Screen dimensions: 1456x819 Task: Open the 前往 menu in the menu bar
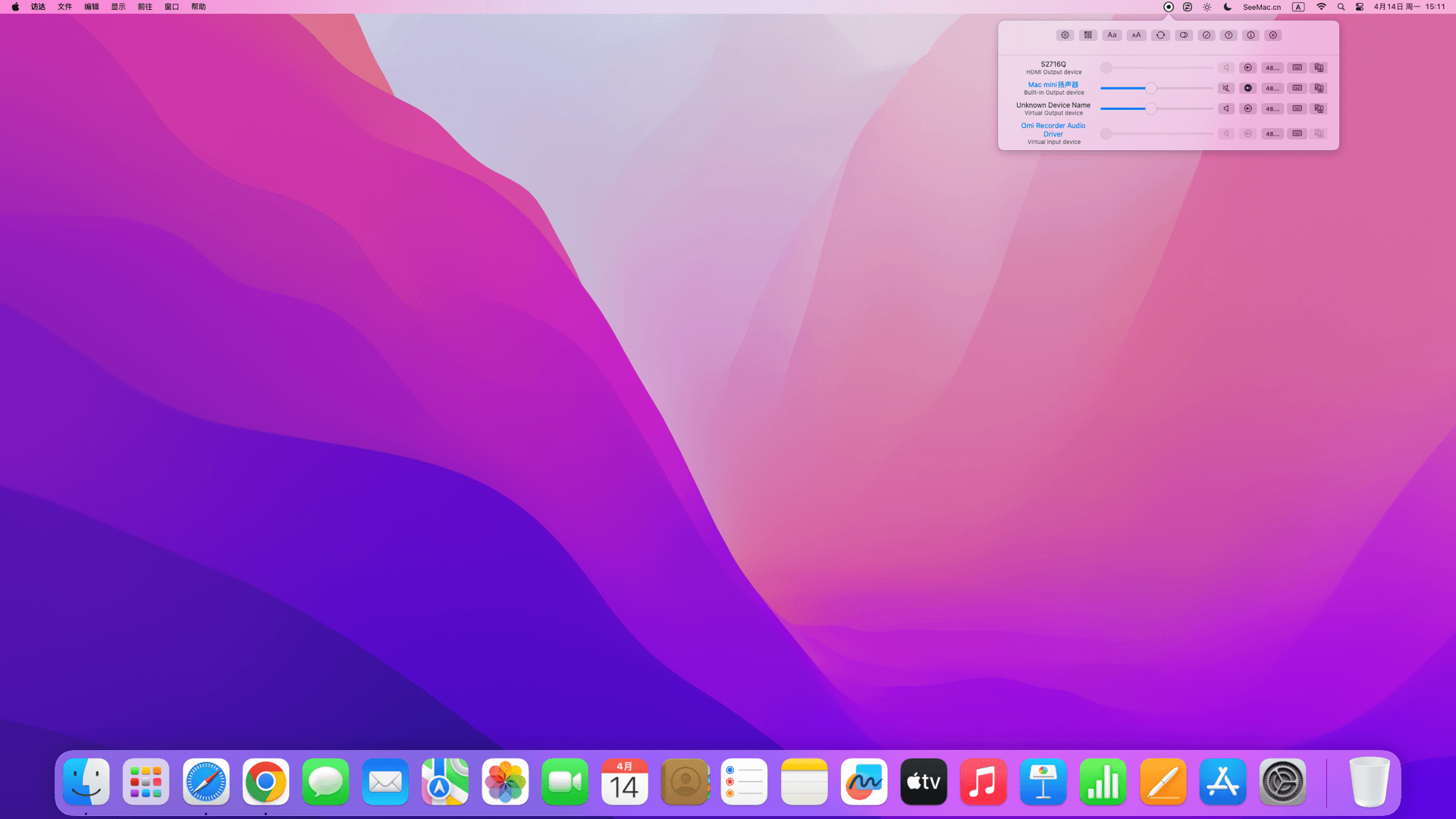pos(145,7)
